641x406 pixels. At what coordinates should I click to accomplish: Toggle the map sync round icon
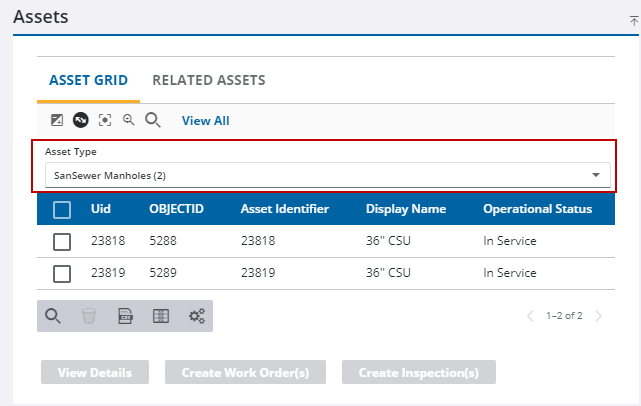80,121
